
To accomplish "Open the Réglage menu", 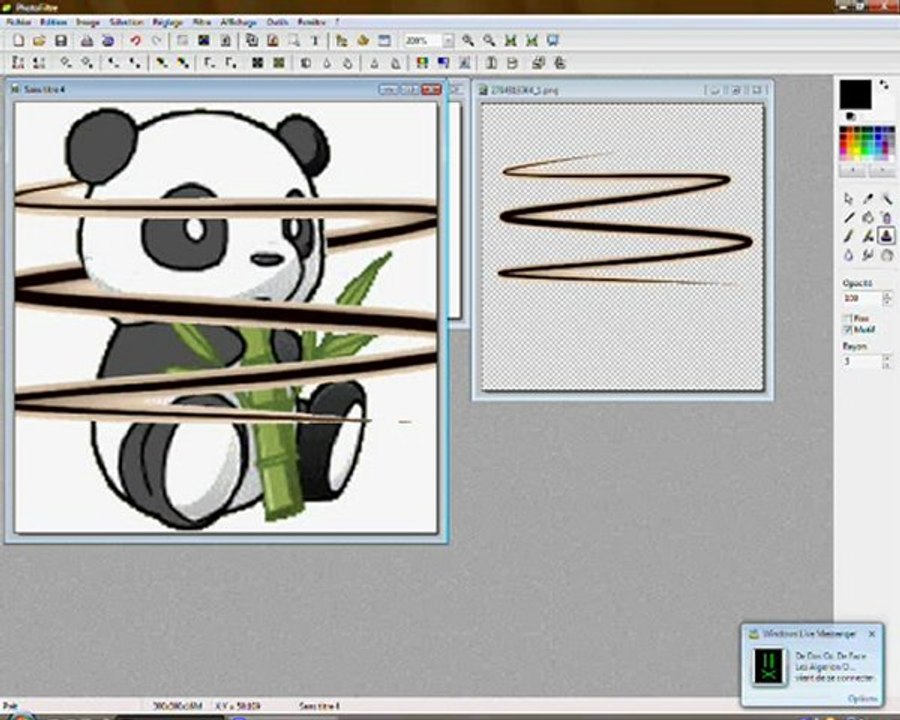I will click(x=168, y=22).
